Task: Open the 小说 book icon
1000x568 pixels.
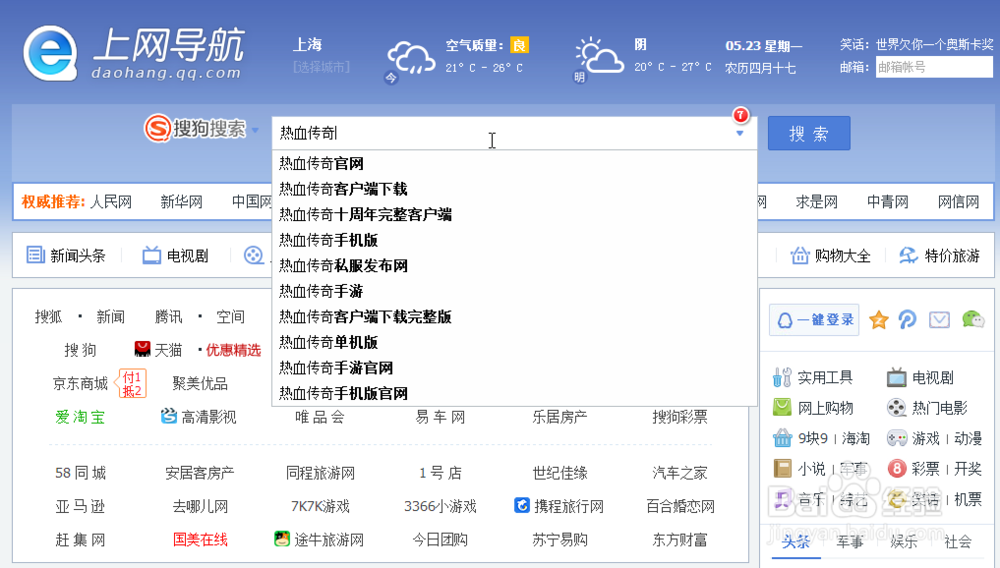Action: point(782,469)
